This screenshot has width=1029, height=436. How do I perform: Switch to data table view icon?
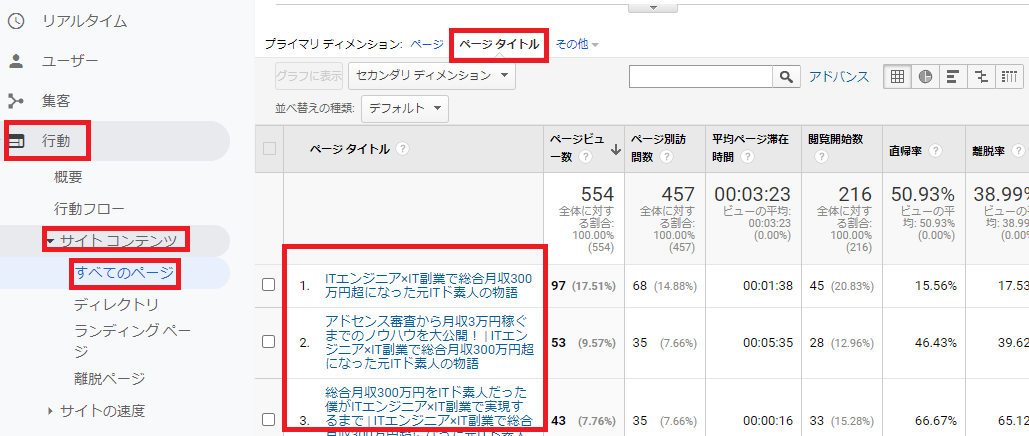(897, 76)
